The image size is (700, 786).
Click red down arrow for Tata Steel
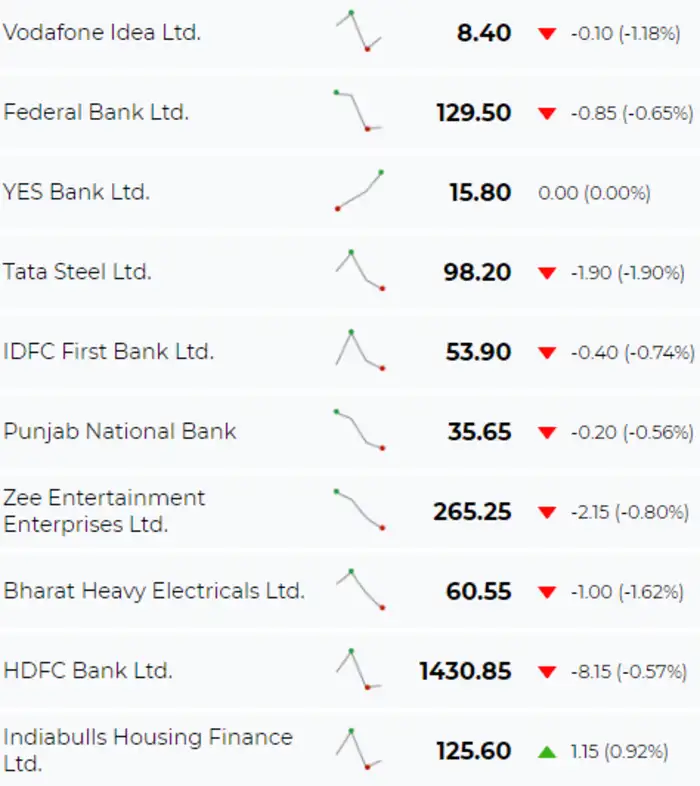546,273
